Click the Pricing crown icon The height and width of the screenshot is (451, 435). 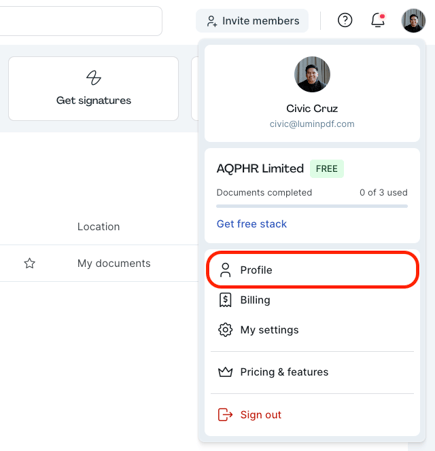[x=225, y=372]
